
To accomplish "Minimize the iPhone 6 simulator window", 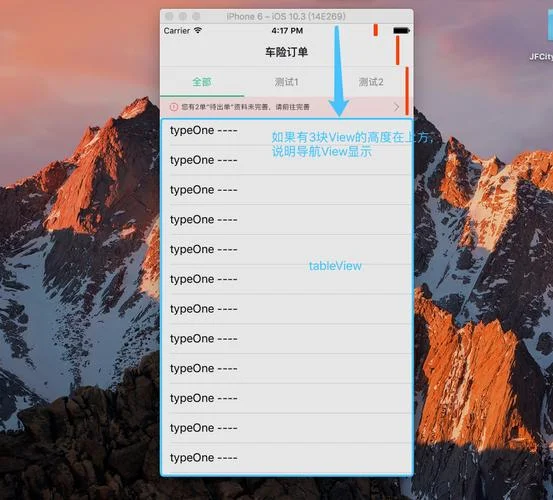I will point(183,16).
